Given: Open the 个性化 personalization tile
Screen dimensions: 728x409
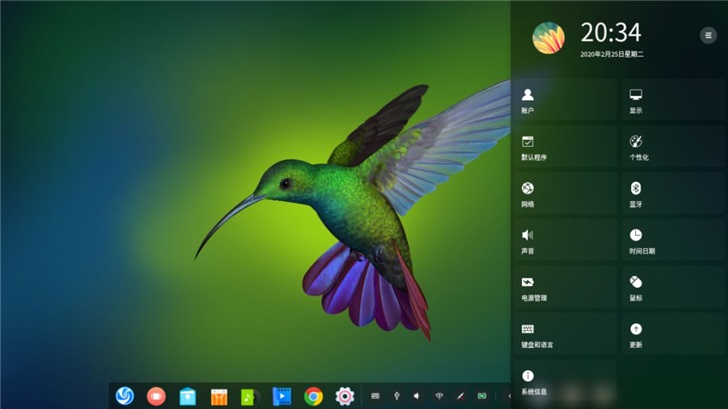Looking at the screenshot, I should 673,147.
